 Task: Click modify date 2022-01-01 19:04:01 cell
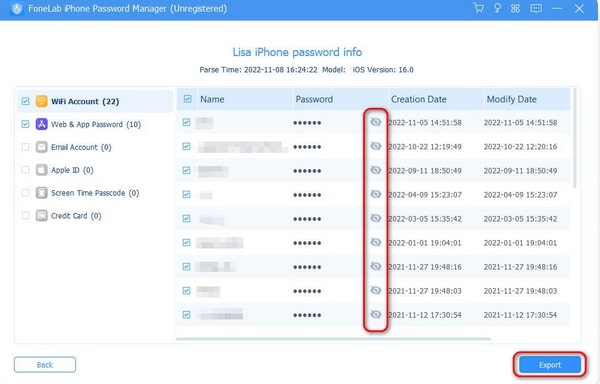coord(520,243)
